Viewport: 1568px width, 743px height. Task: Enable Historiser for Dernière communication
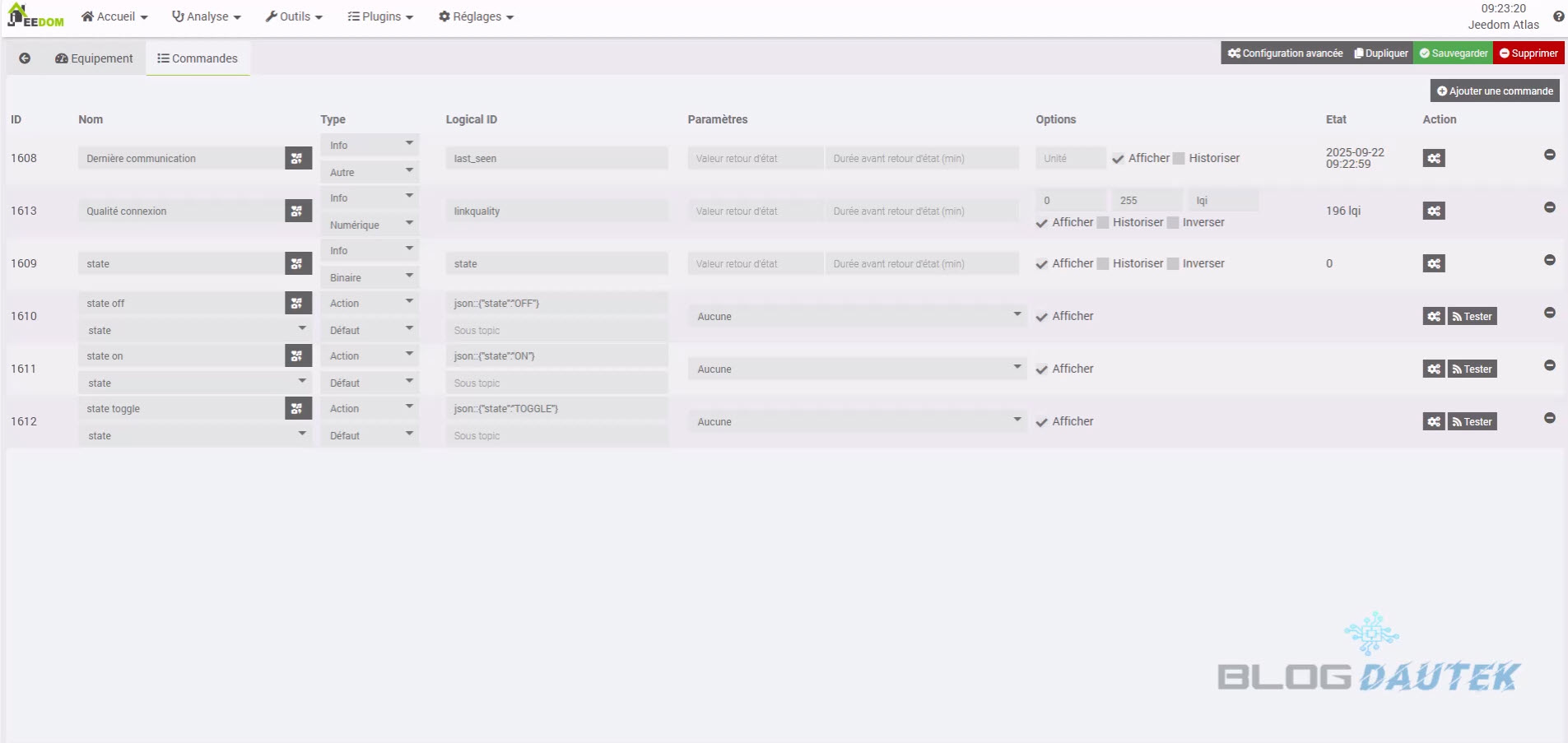(x=1179, y=159)
